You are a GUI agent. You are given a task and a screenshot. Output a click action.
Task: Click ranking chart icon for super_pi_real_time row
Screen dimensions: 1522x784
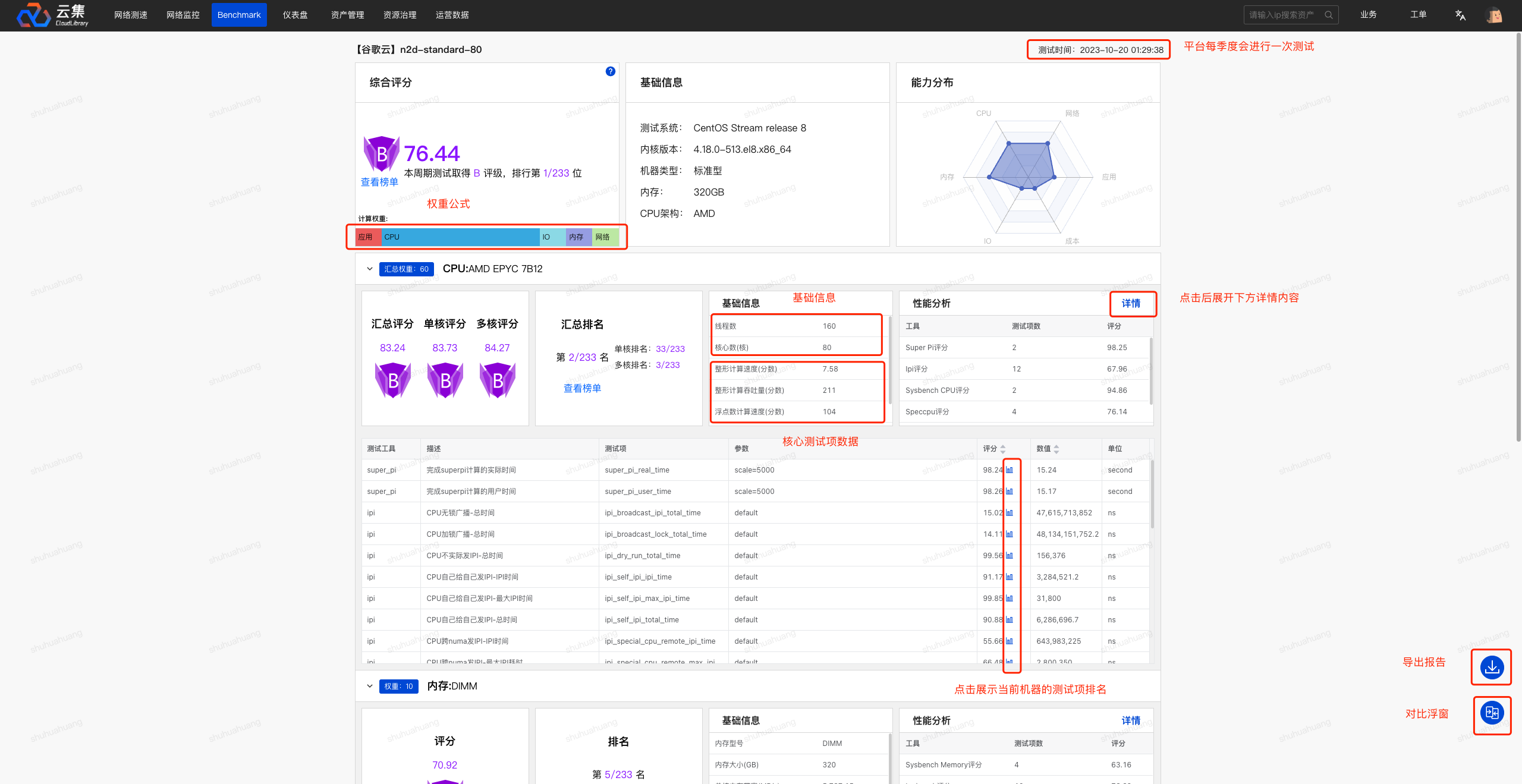[1010, 470]
